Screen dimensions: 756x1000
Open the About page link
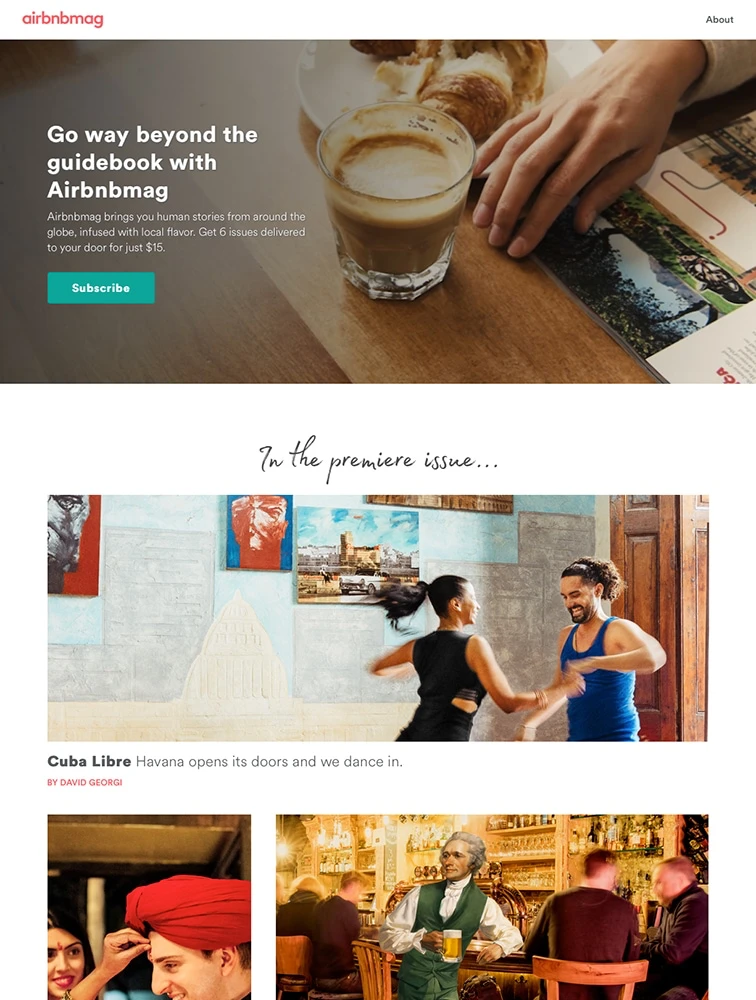[x=719, y=20]
